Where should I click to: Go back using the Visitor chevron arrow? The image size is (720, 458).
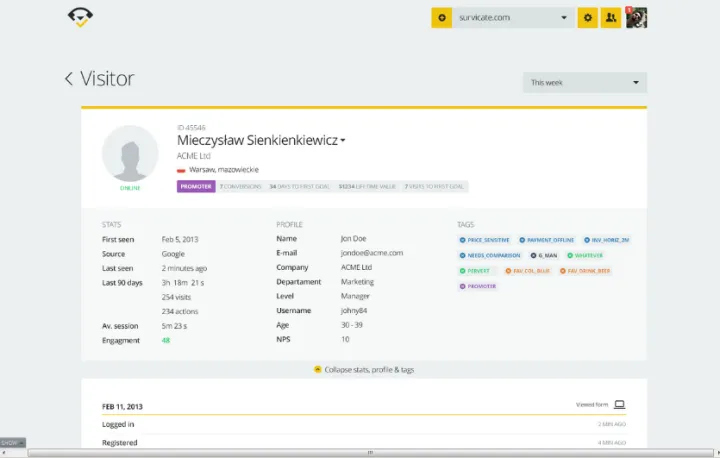coord(69,79)
